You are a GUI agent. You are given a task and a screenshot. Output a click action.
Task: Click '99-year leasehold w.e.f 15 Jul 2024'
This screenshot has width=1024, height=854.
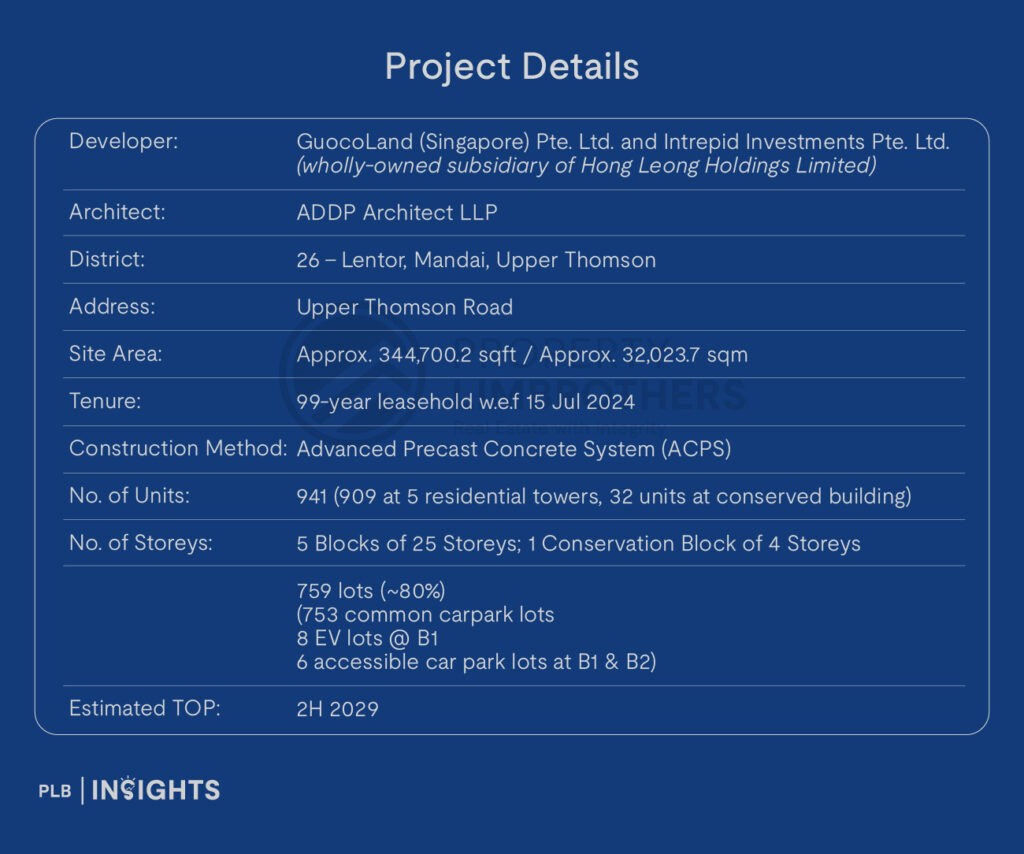(466, 402)
